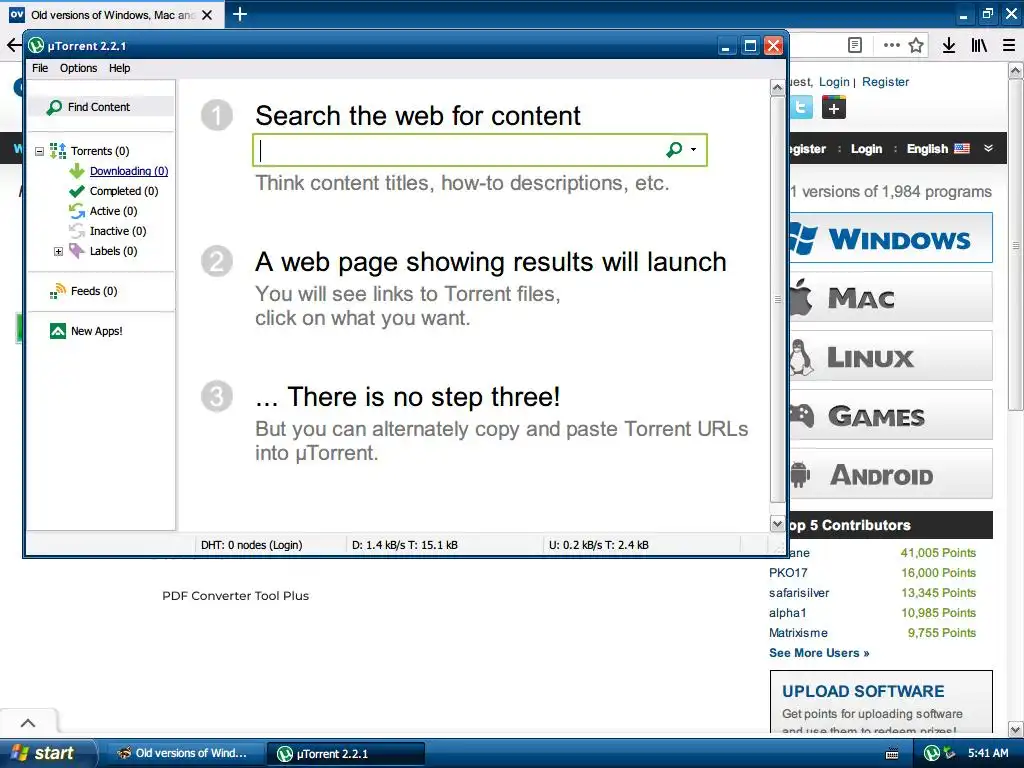
Task: Click the Games category button
Action: 890,415
